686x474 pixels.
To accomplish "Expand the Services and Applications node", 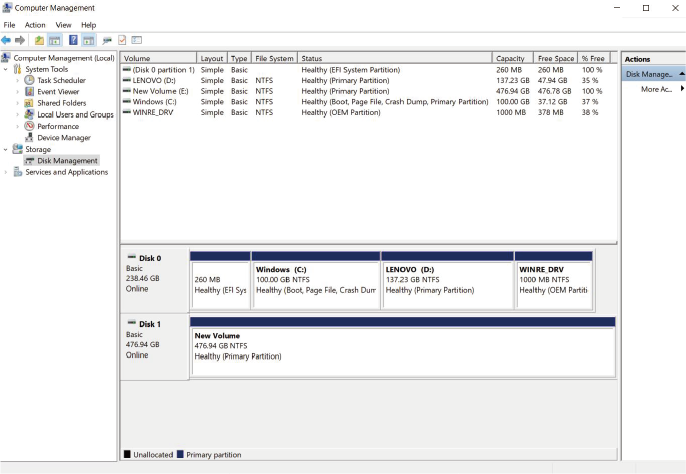I will [6, 172].
